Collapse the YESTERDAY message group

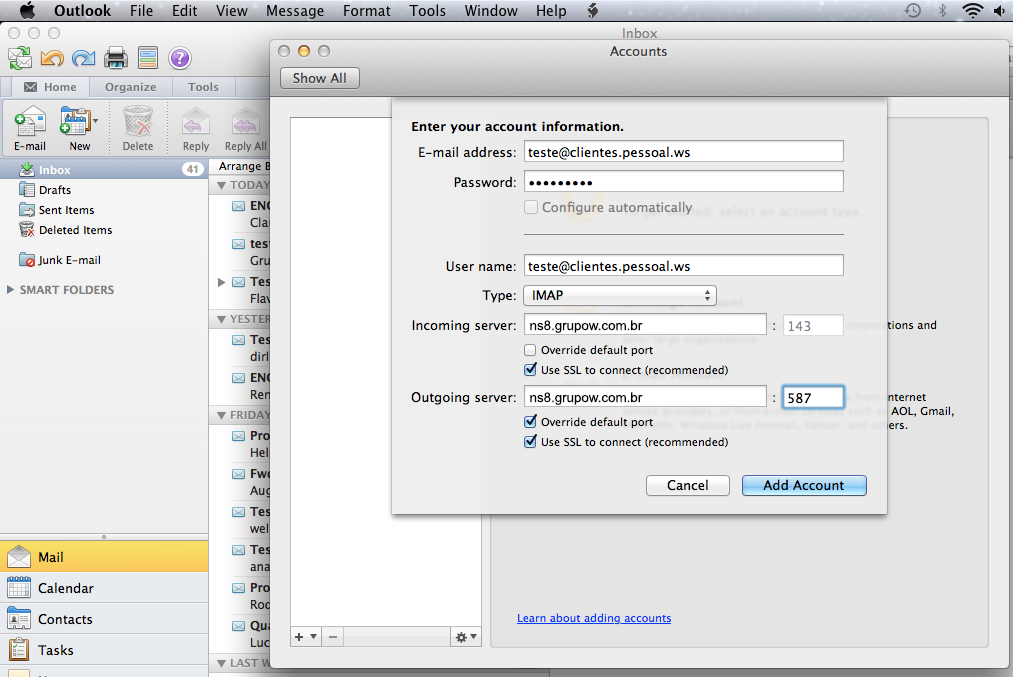(221, 319)
